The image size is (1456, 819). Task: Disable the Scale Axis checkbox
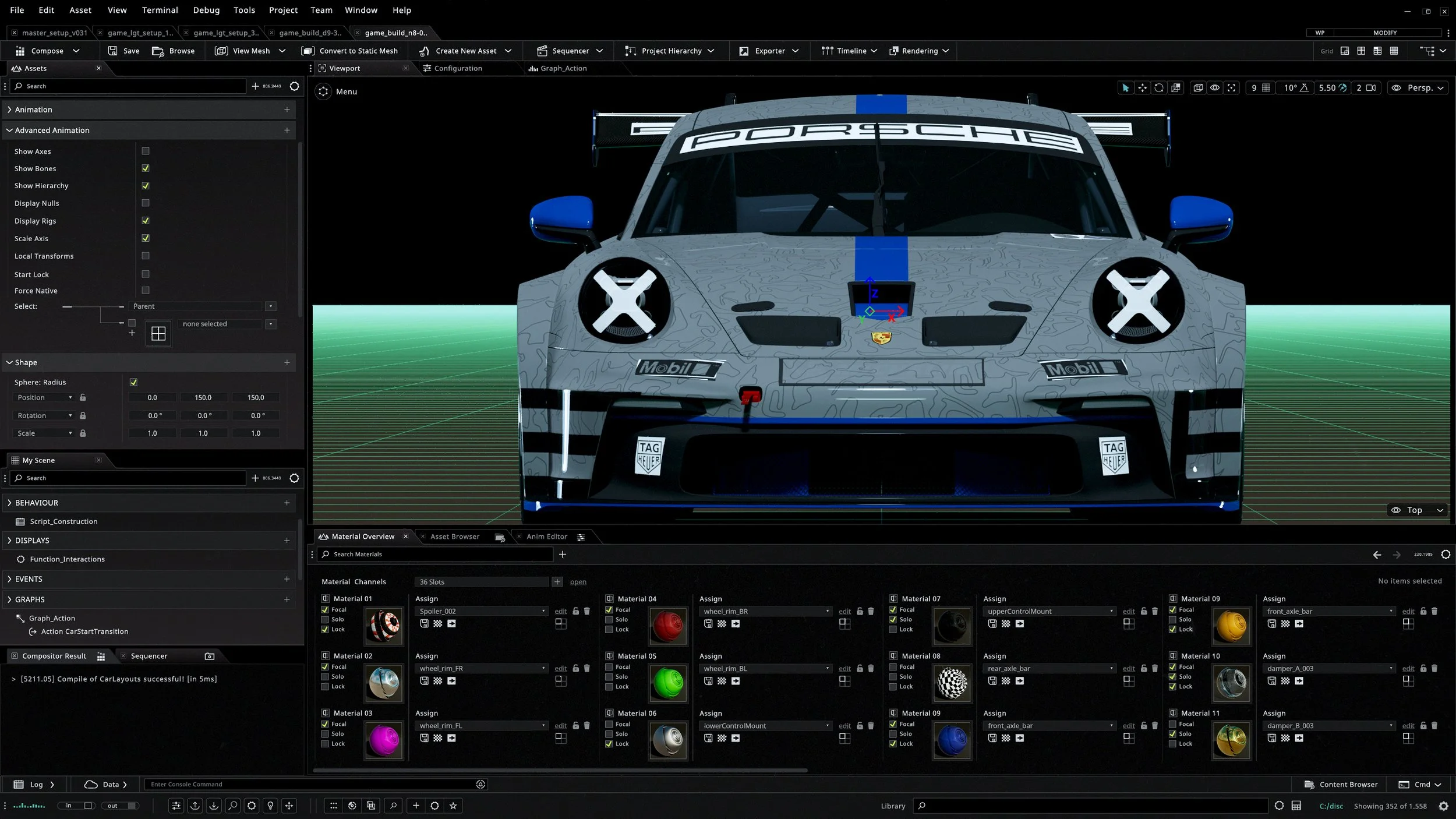(146, 238)
